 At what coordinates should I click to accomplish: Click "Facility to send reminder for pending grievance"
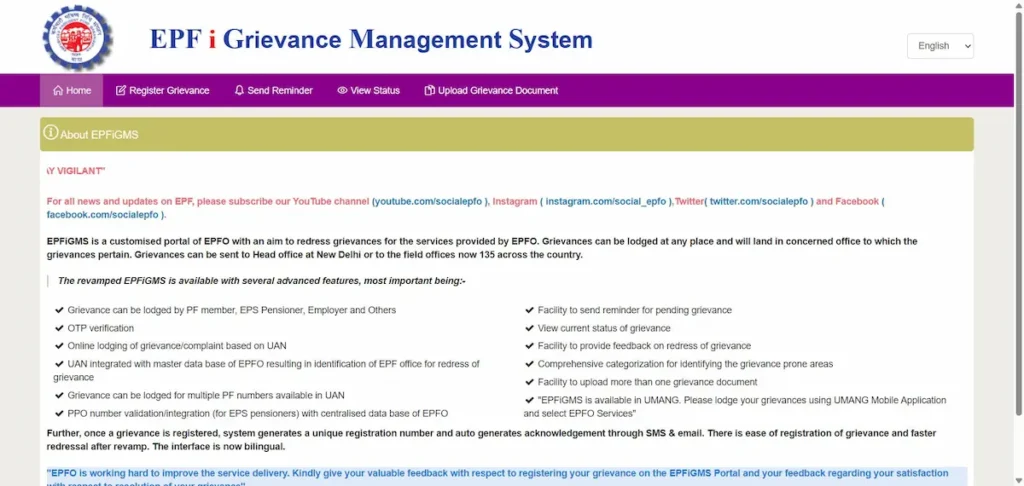pos(635,310)
